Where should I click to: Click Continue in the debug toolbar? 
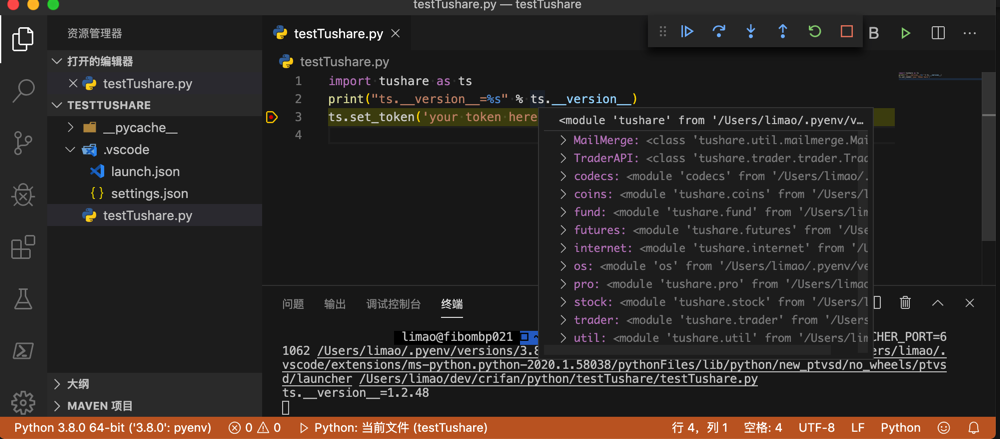[687, 32]
